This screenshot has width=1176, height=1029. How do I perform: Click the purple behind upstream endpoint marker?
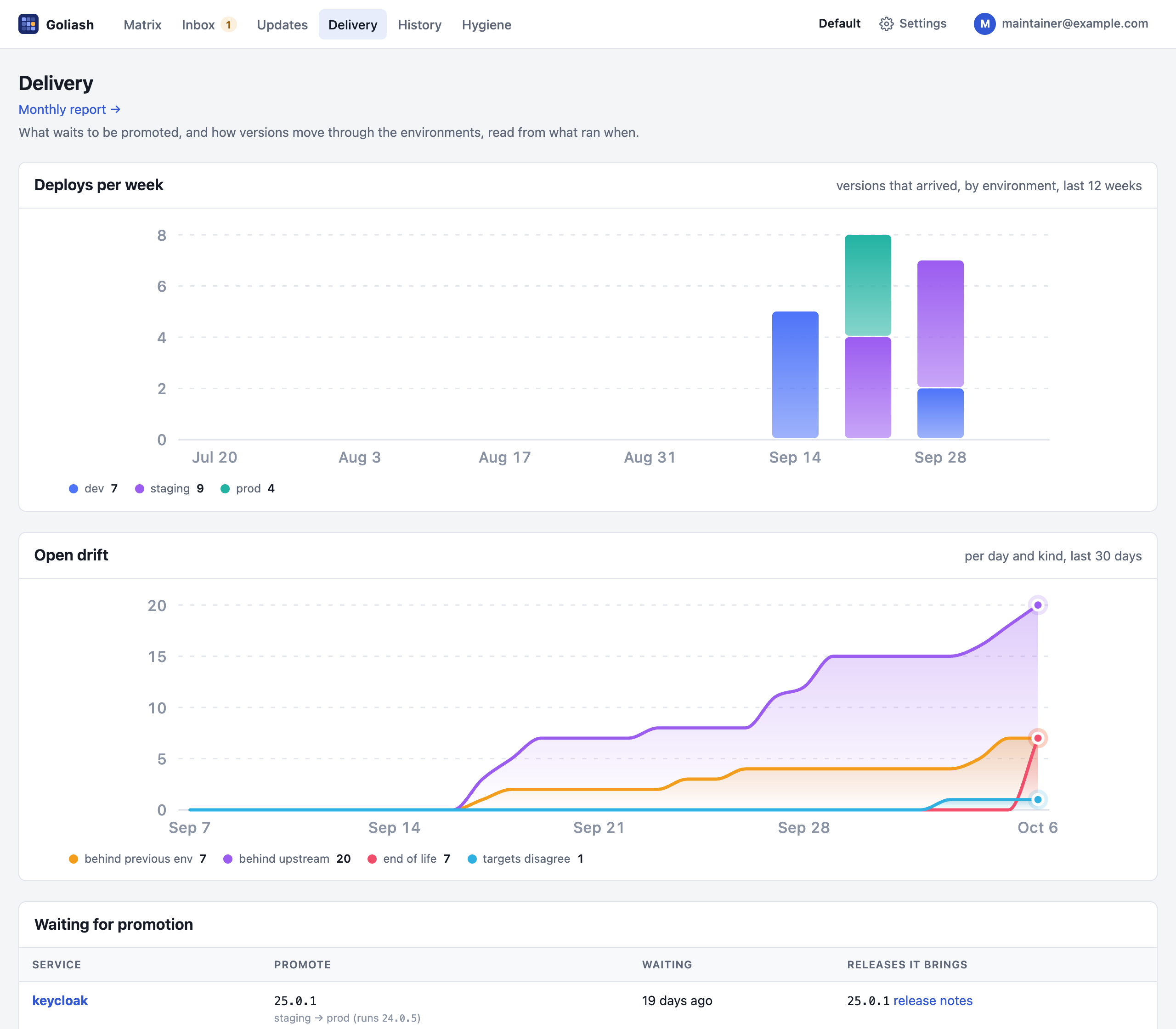click(1038, 605)
